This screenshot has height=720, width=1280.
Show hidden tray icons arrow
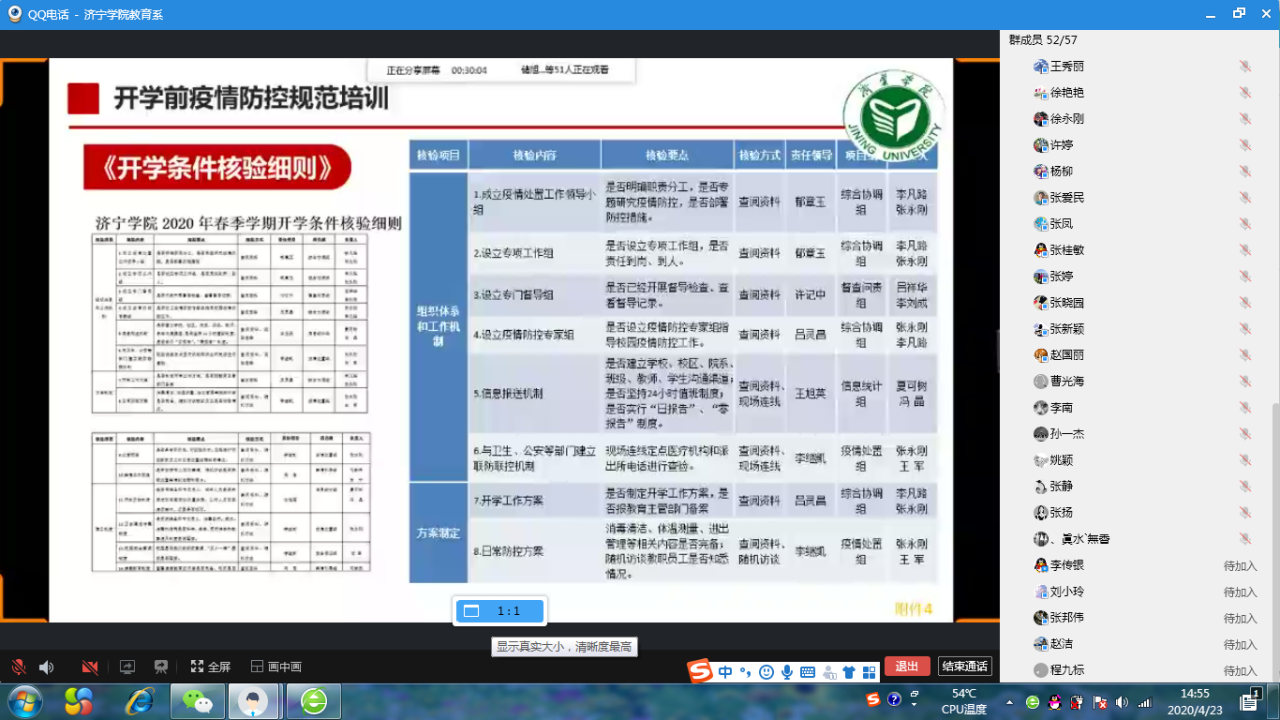[1008, 702]
